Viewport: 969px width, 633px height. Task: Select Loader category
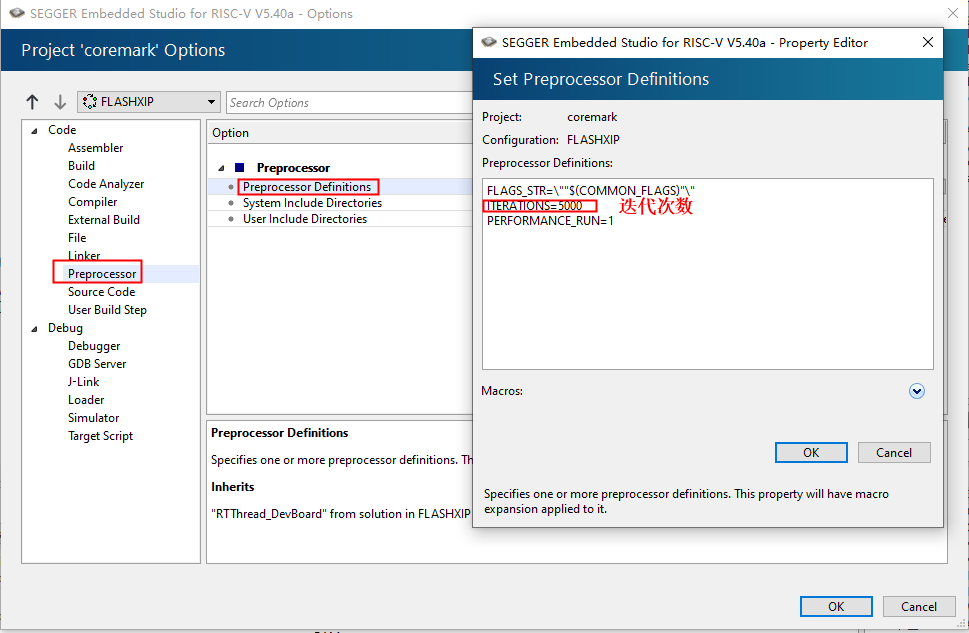[86, 399]
